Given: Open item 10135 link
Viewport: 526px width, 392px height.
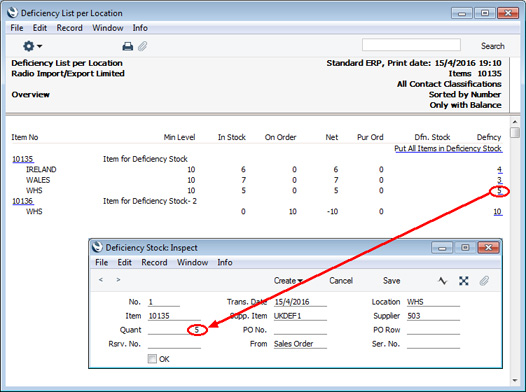Looking at the screenshot, I should click(x=23, y=159).
